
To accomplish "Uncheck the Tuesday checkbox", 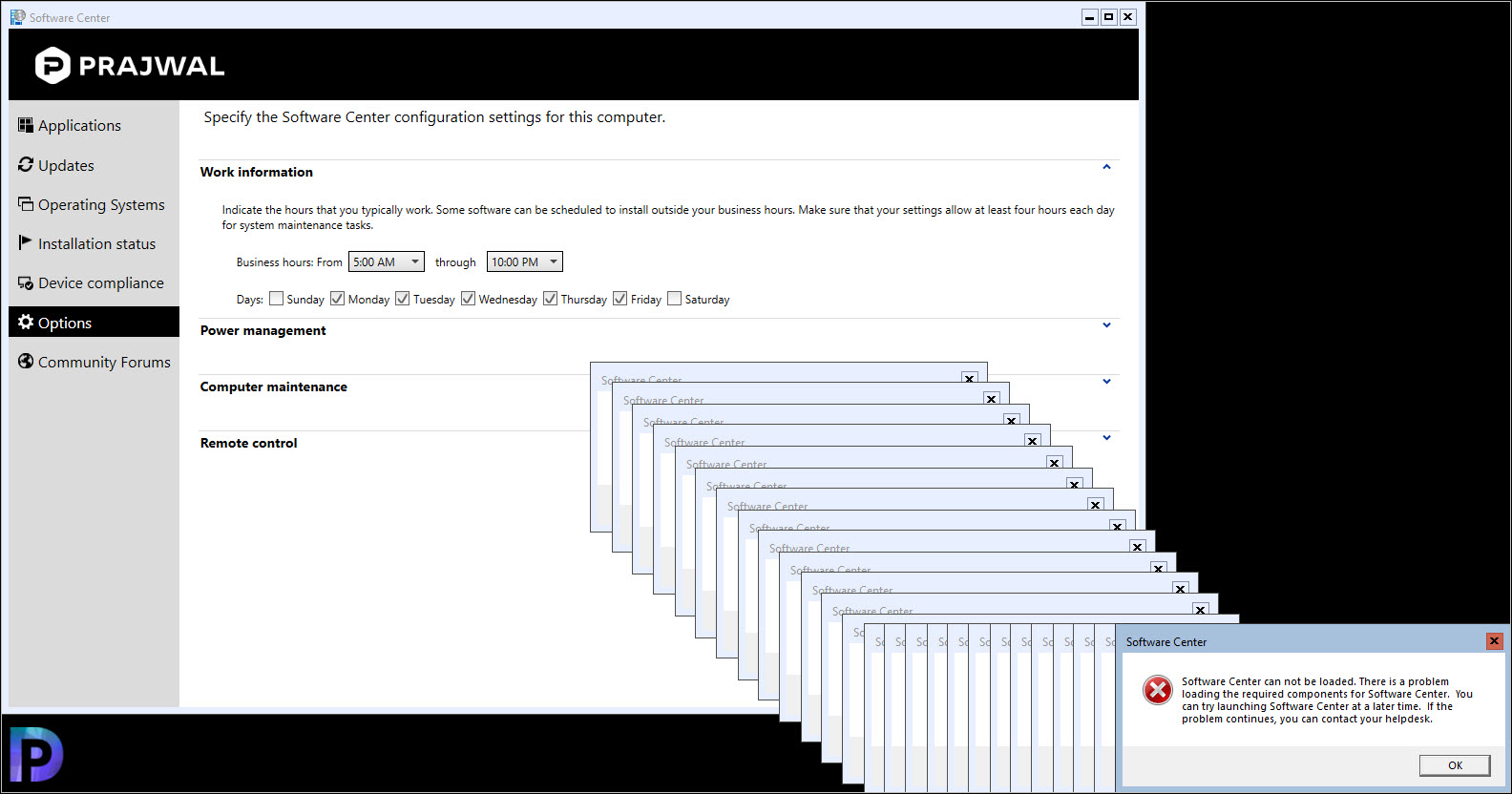I will tap(402, 299).
